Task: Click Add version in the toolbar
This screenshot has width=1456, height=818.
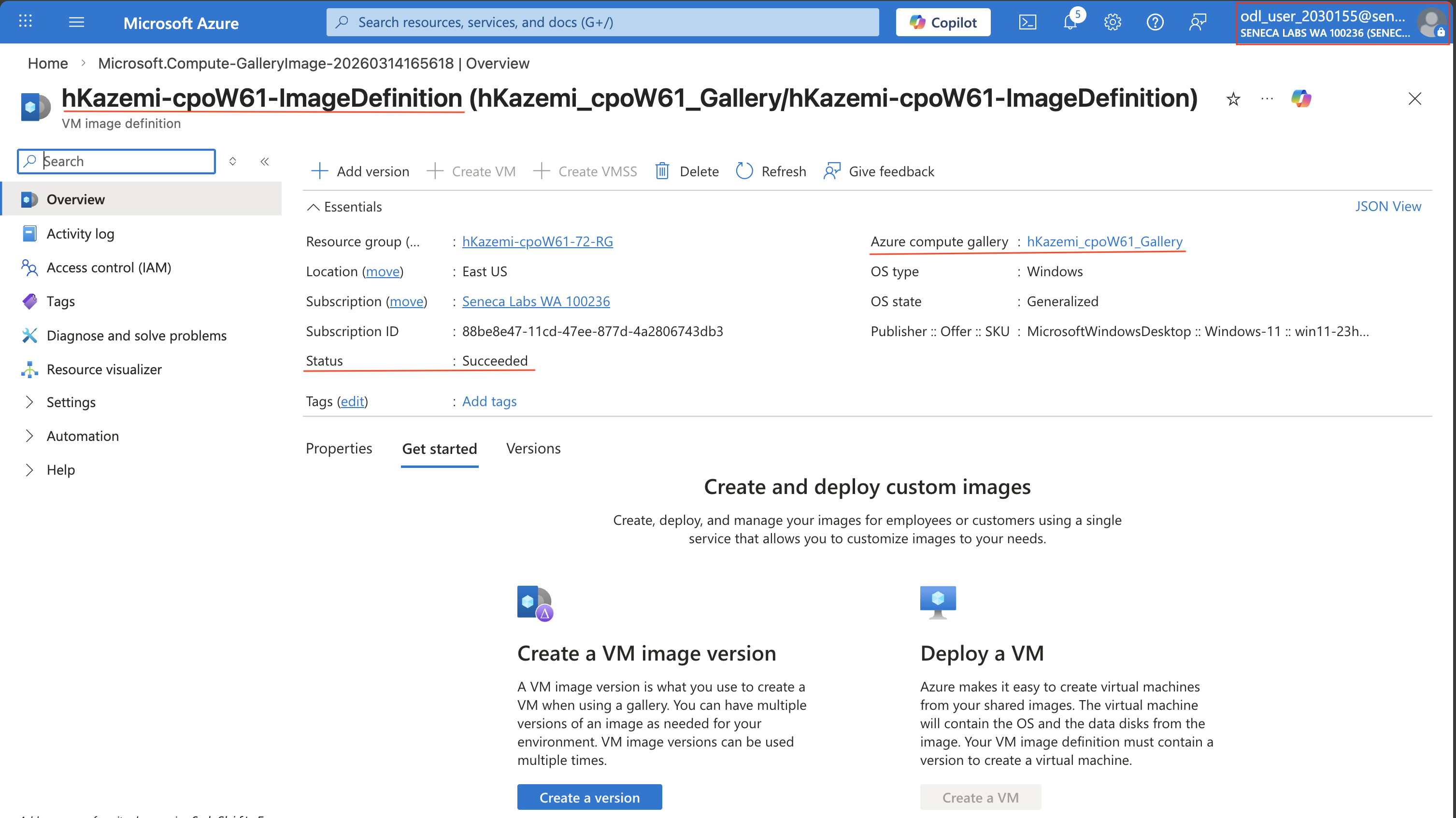Action: pos(360,171)
